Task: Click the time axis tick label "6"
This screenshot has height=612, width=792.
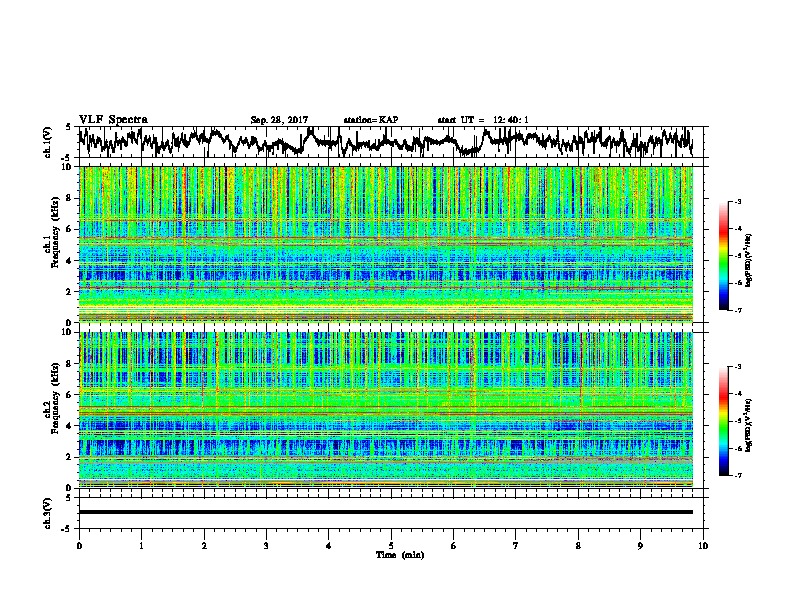Action: (454, 546)
